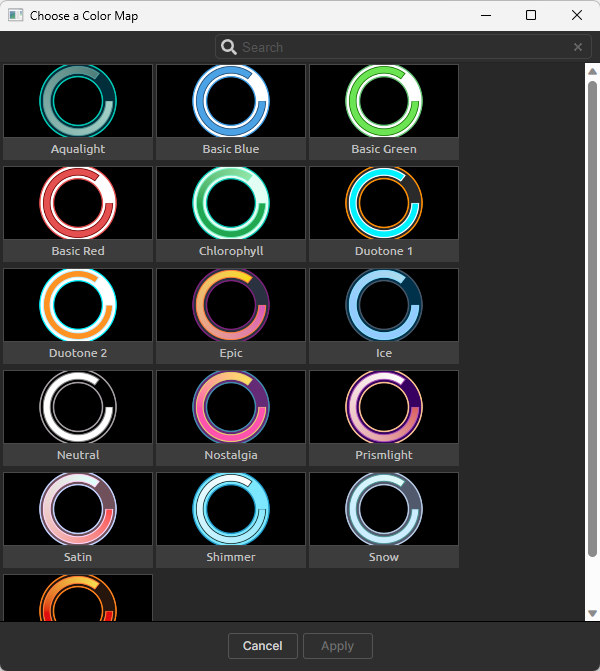
Task: Select the Prismlight color map
Action: point(384,418)
